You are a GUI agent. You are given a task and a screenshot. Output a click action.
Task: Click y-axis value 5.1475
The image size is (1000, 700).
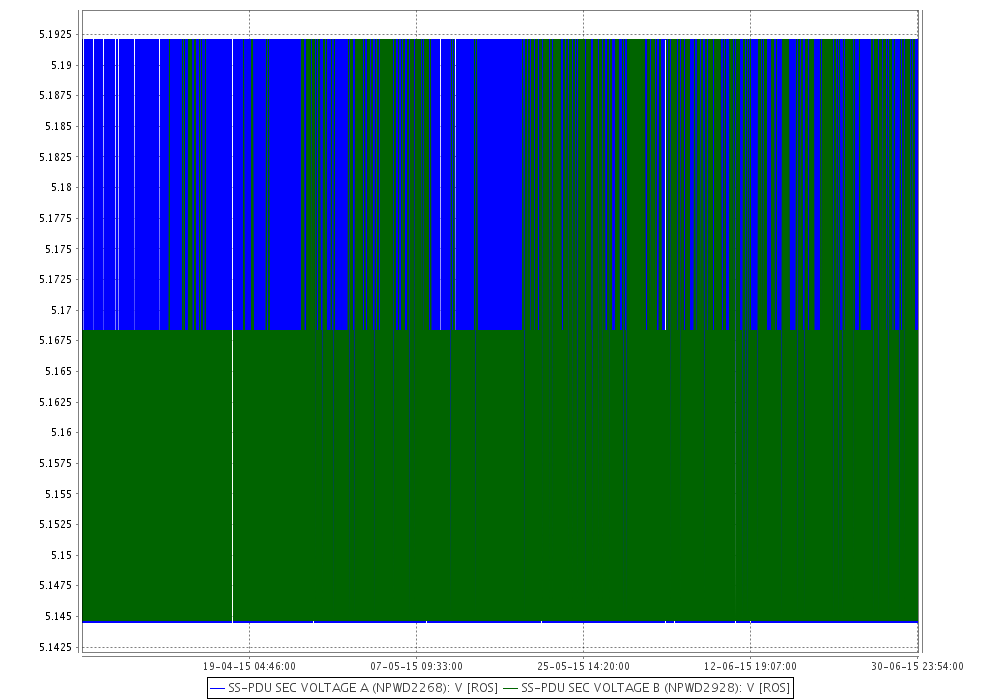(x=55, y=585)
